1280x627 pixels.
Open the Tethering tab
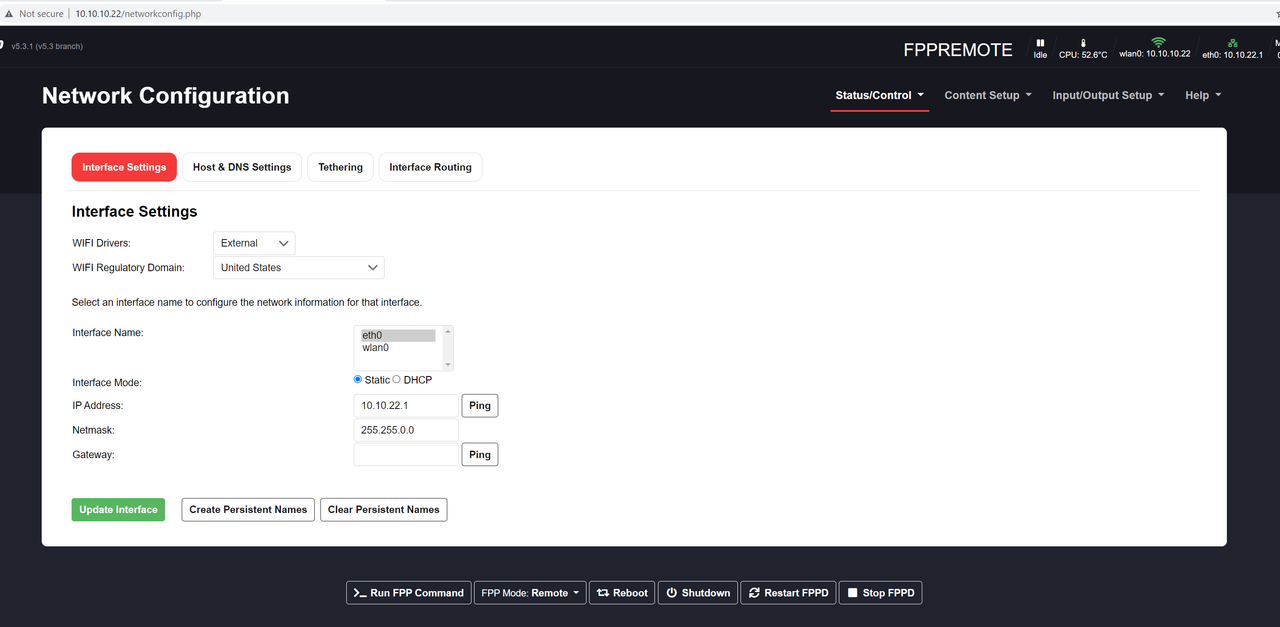pyautogui.click(x=341, y=167)
